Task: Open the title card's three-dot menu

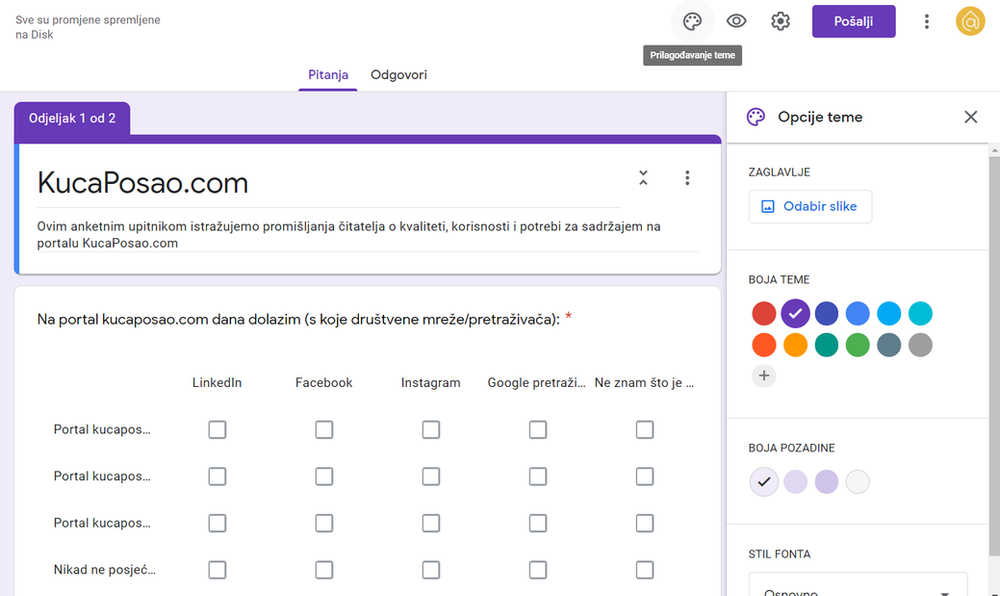Action: click(687, 177)
